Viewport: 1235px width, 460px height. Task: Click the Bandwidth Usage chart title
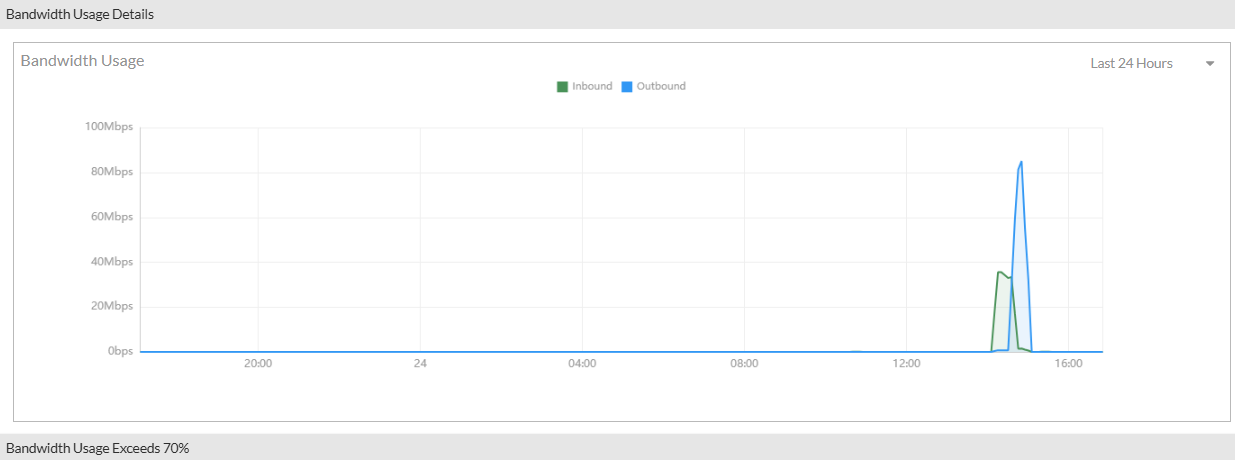pos(82,61)
